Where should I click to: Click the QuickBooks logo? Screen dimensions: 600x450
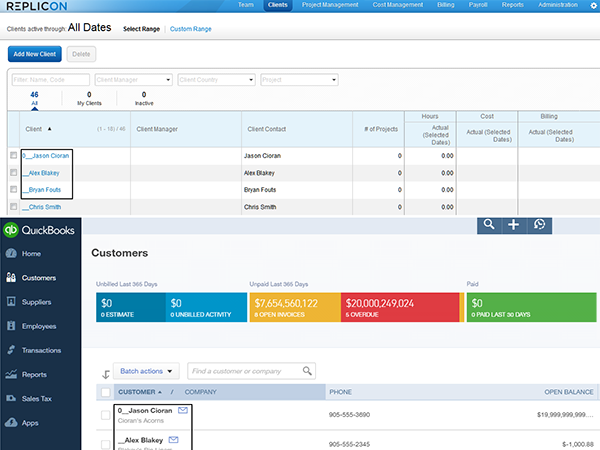[x=39, y=230]
